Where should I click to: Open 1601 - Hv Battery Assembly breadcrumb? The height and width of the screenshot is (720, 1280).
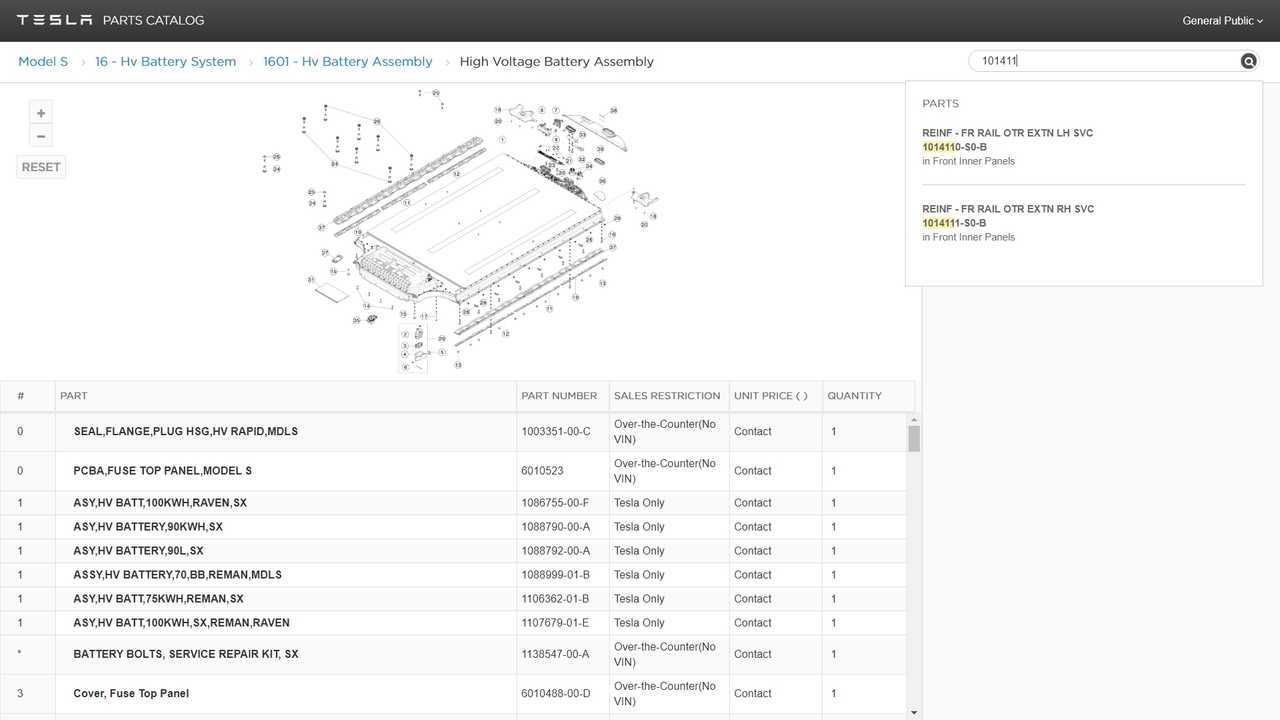click(x=348, y=61)
